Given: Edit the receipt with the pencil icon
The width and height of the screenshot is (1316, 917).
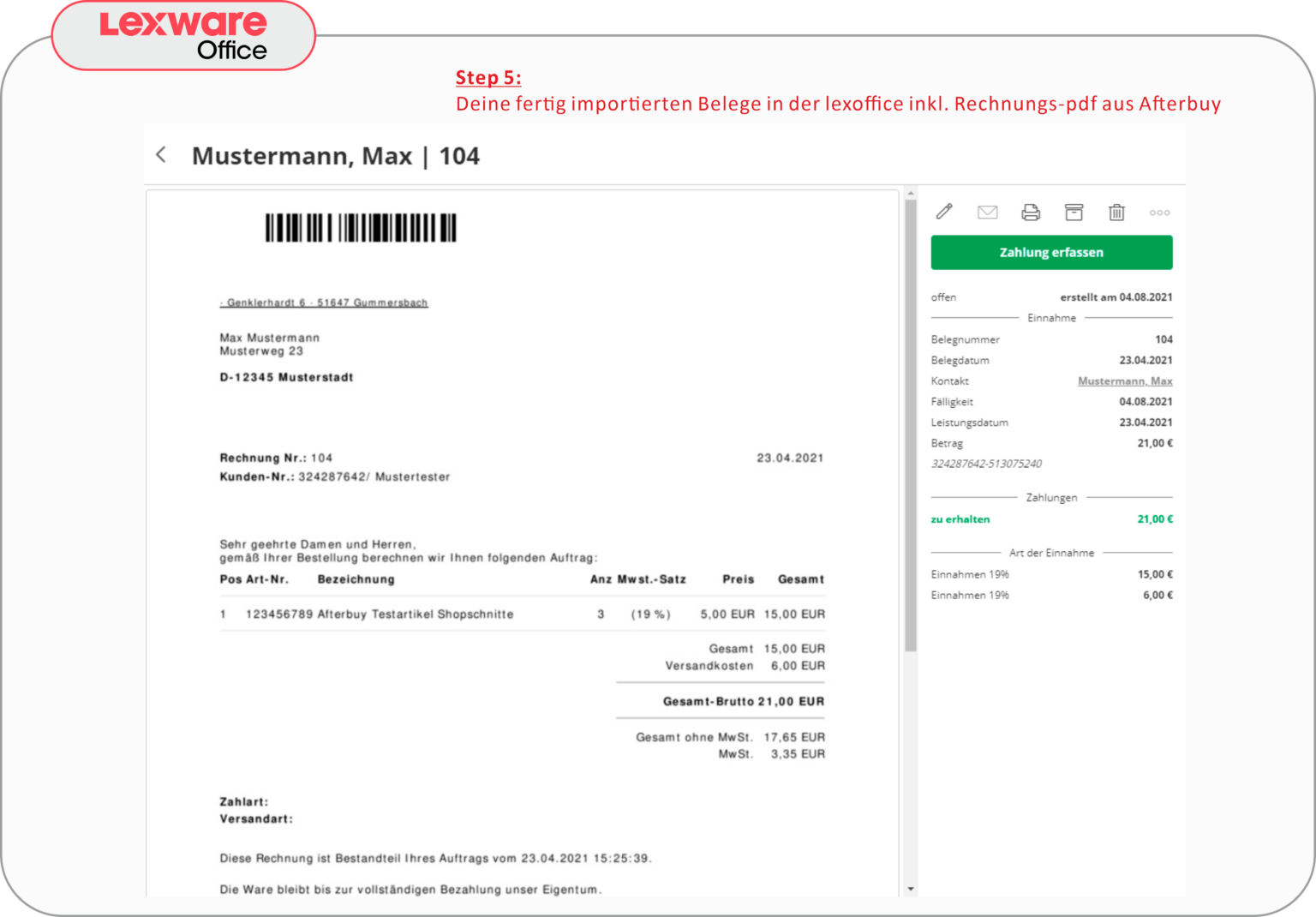Looking at the screenshot, I should click(944, 212).
